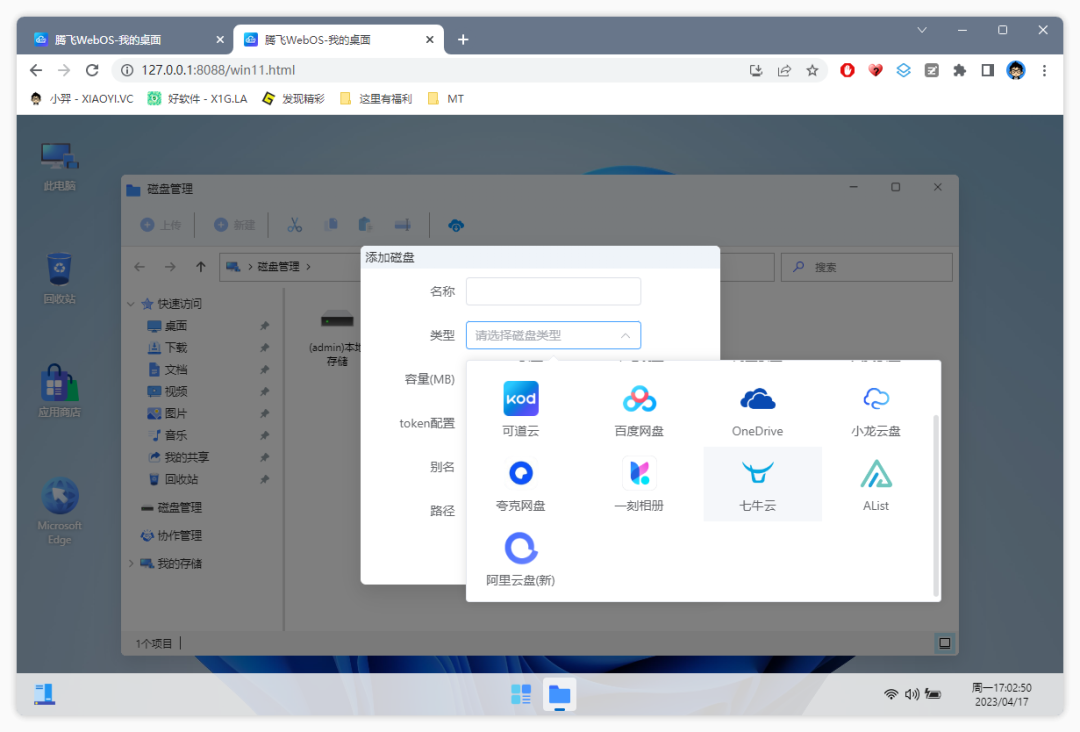Viewport: 1080px width, 732px height.
Task: Reload the browser page
Action: tap(92, 70)
